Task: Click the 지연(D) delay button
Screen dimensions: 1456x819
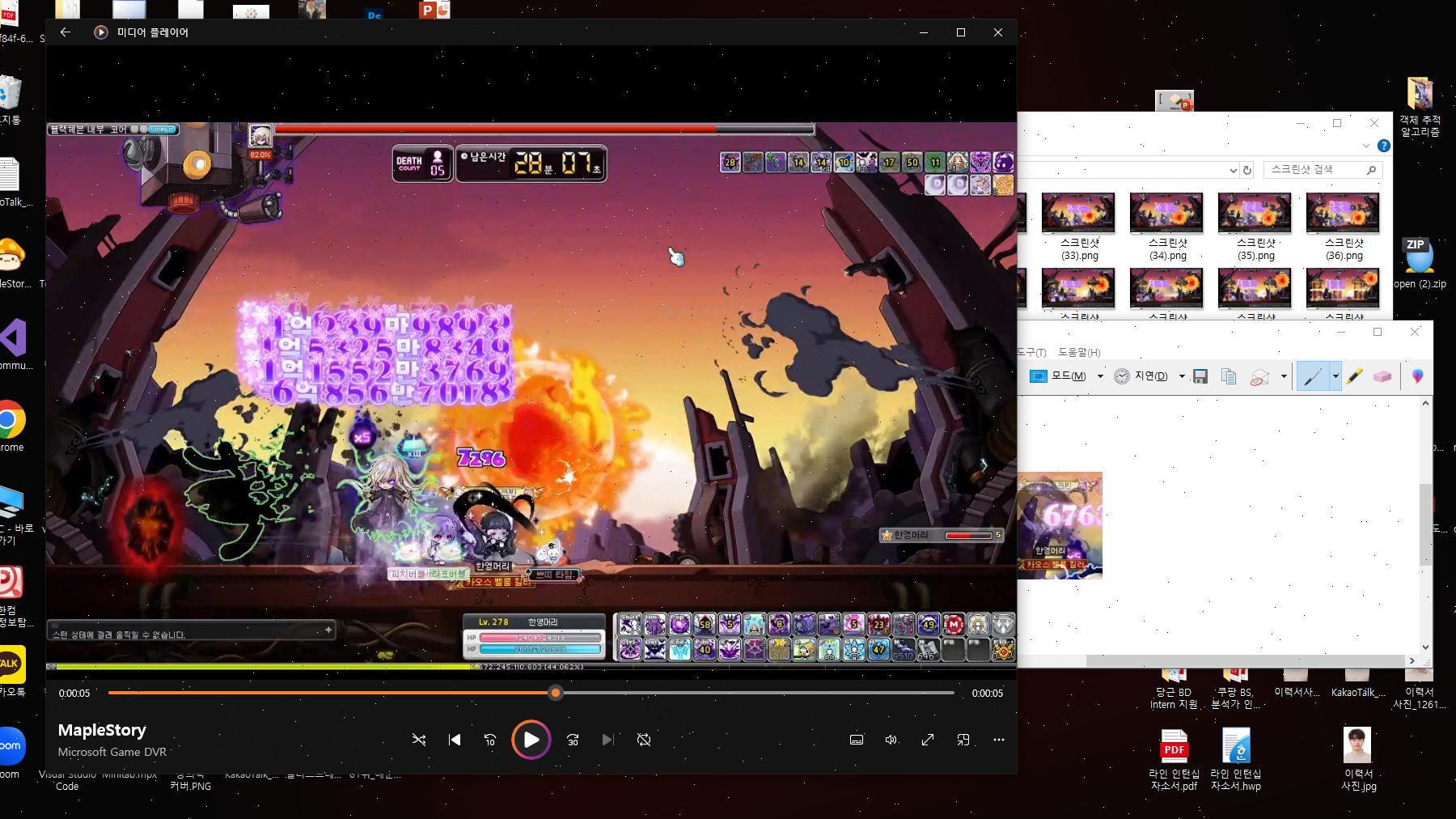Action: tap(1141, 376)
